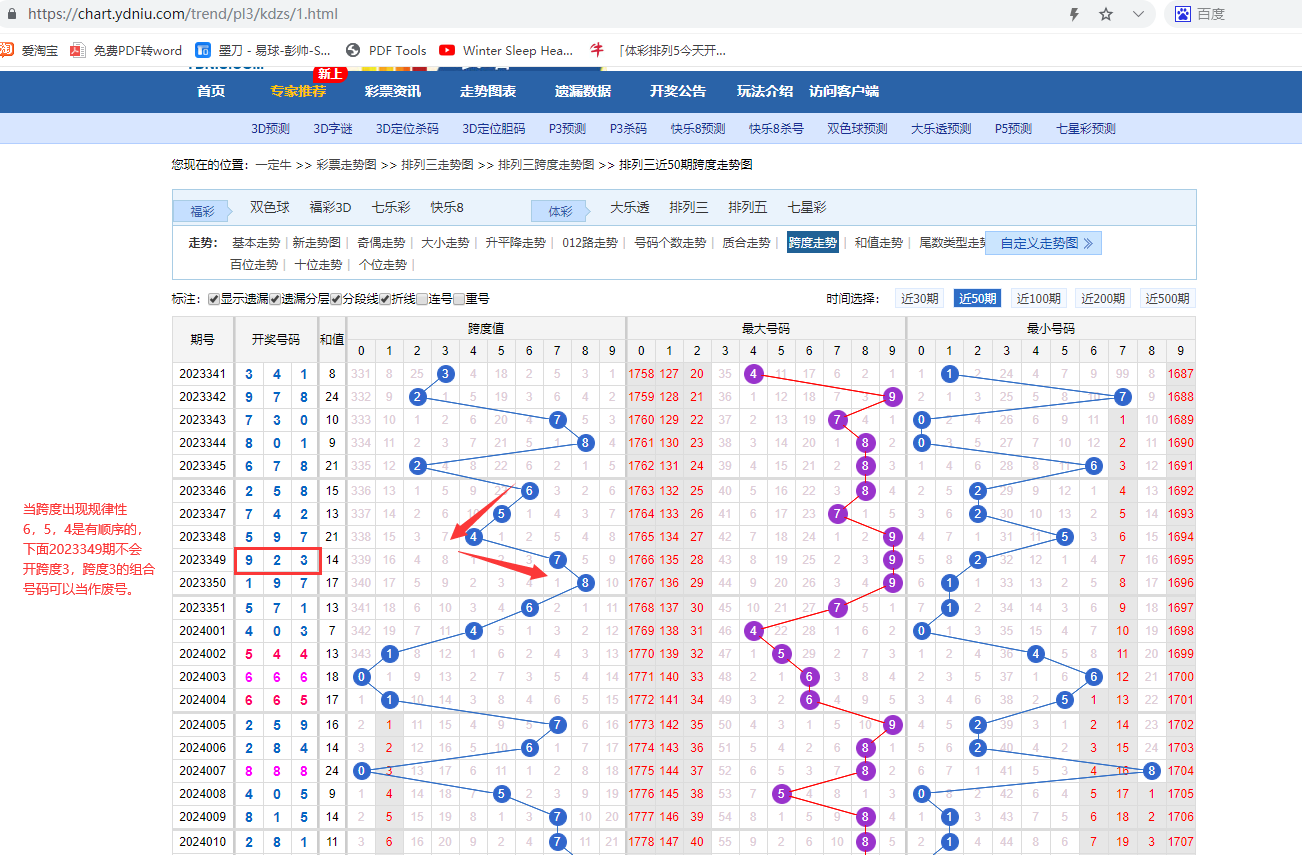The height and width of the screenshot is (855, 1302).
Task: Uncheck the 显示遗漏 checkbox
Action: pos(214,299)
